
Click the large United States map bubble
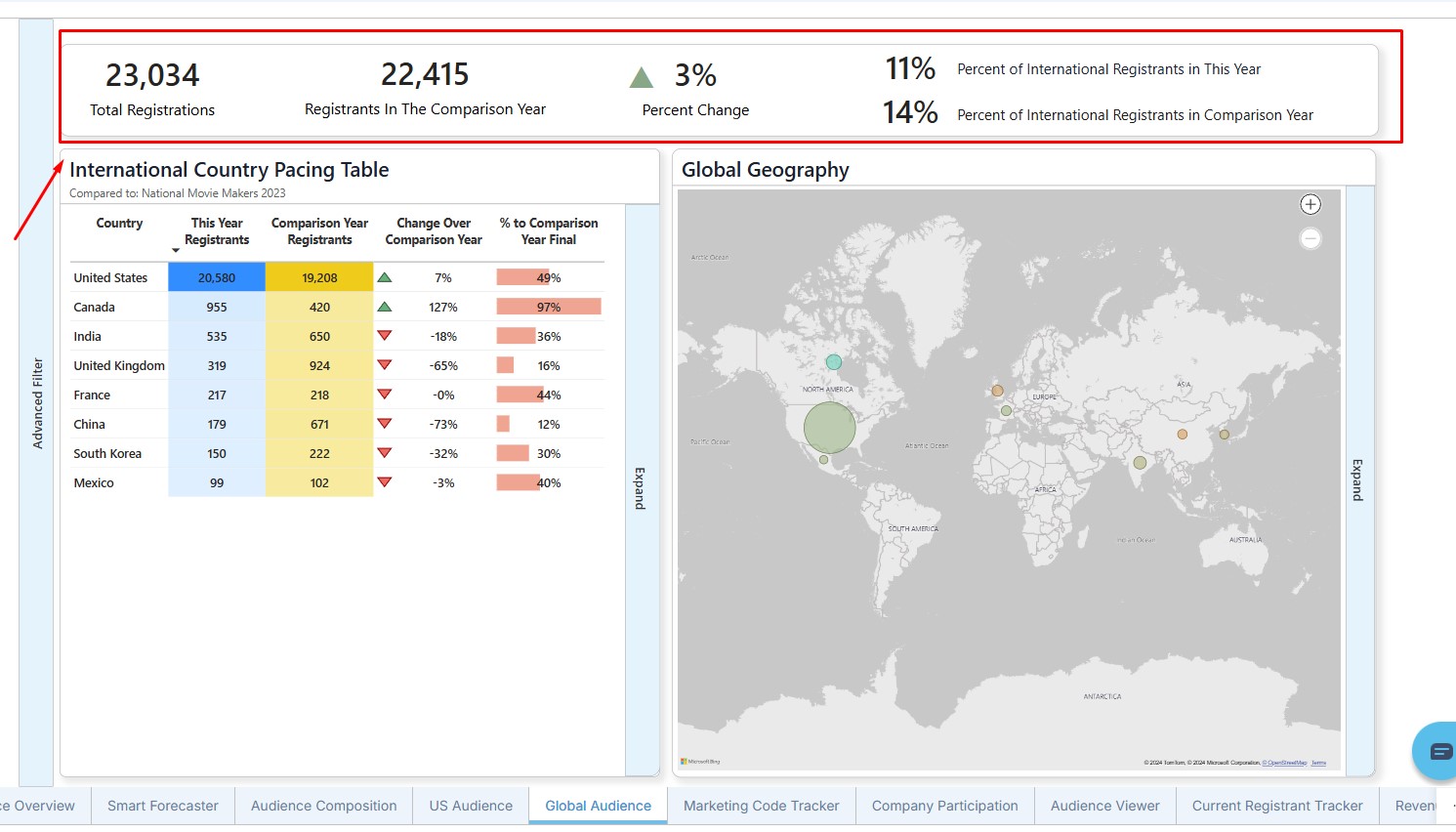tap(829, 427)
